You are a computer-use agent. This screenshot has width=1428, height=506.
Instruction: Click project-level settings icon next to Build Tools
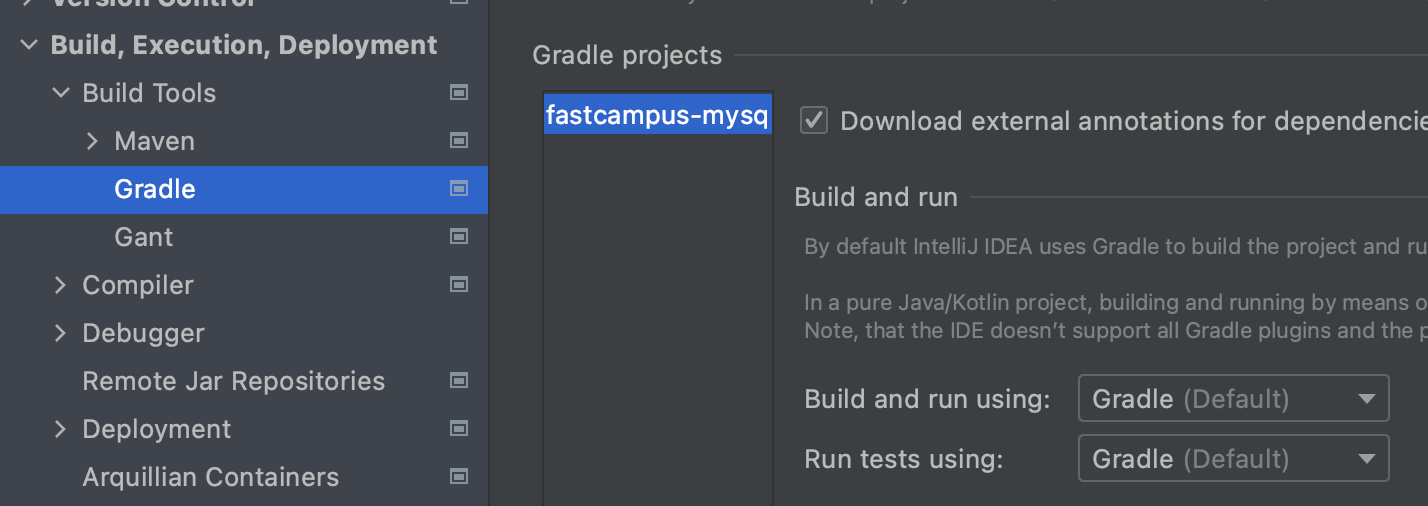coord(459,93)
